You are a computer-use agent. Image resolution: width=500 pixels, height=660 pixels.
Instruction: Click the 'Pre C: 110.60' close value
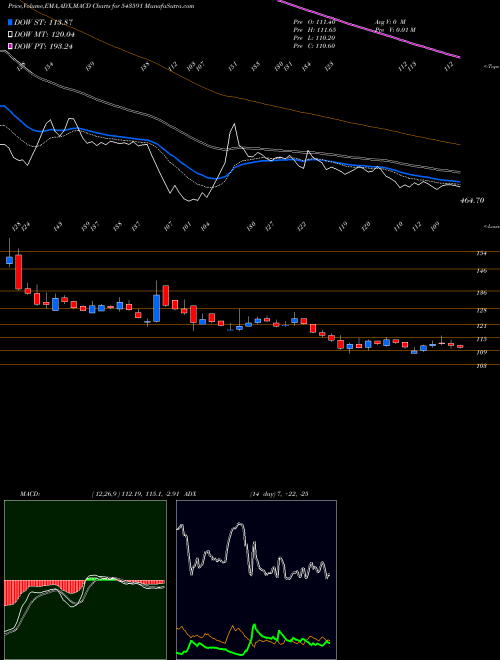pos(314,46)
